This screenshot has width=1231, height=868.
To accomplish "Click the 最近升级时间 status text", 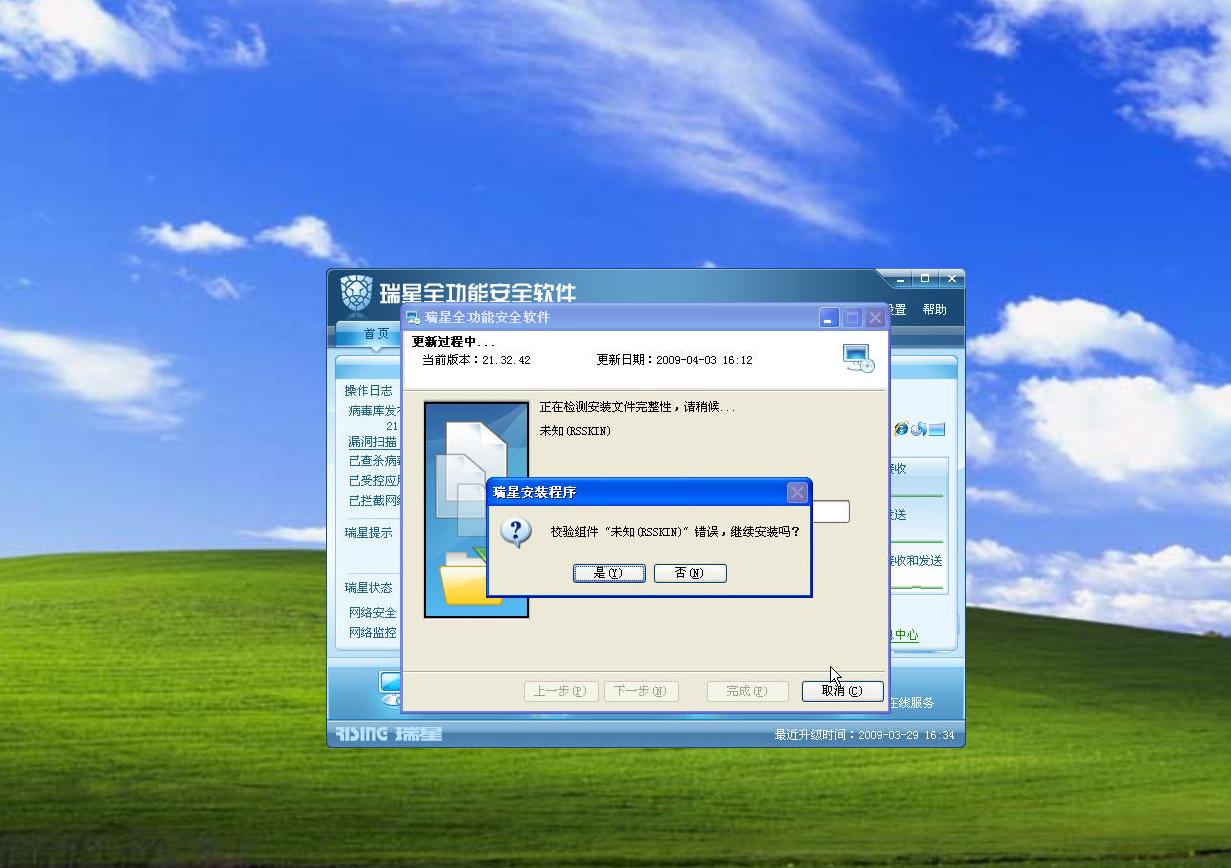I will pos(864,735).
